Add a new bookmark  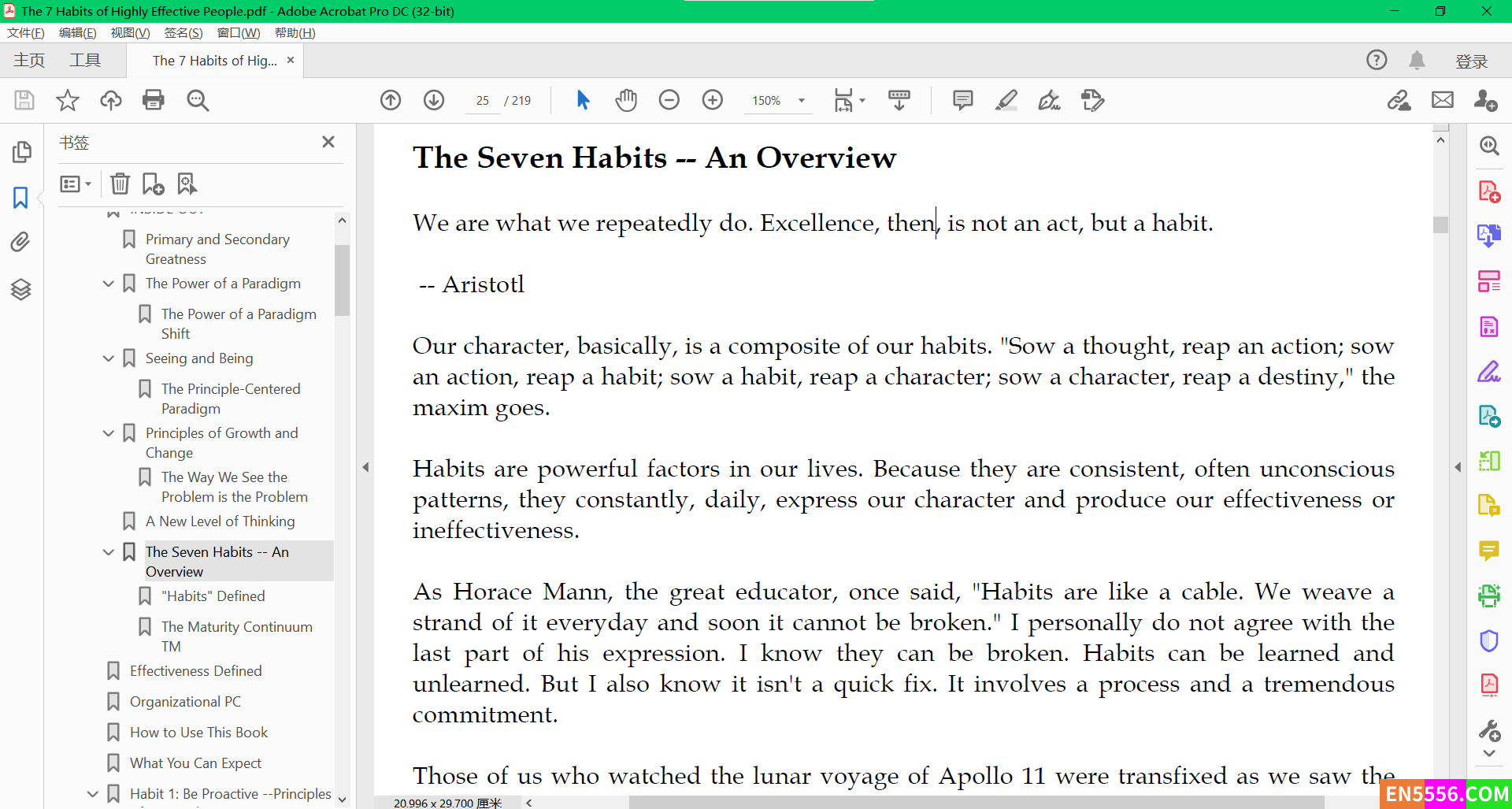153,184
